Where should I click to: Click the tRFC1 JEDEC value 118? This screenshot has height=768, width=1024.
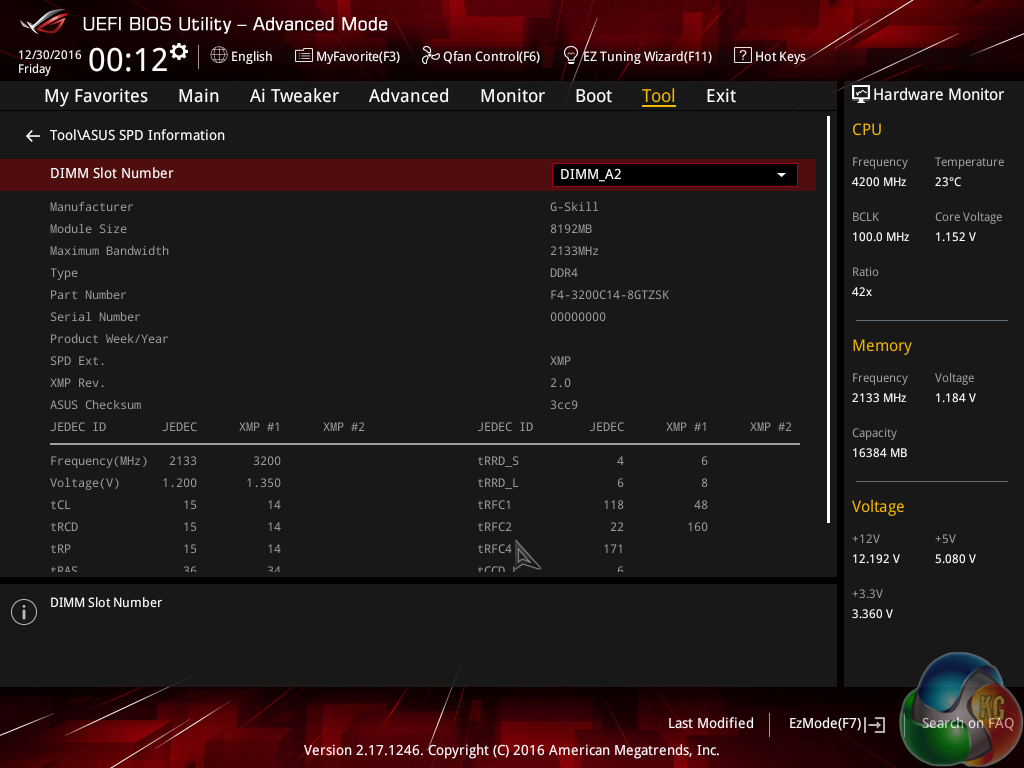pyautogui.click(x=613, y=505)
